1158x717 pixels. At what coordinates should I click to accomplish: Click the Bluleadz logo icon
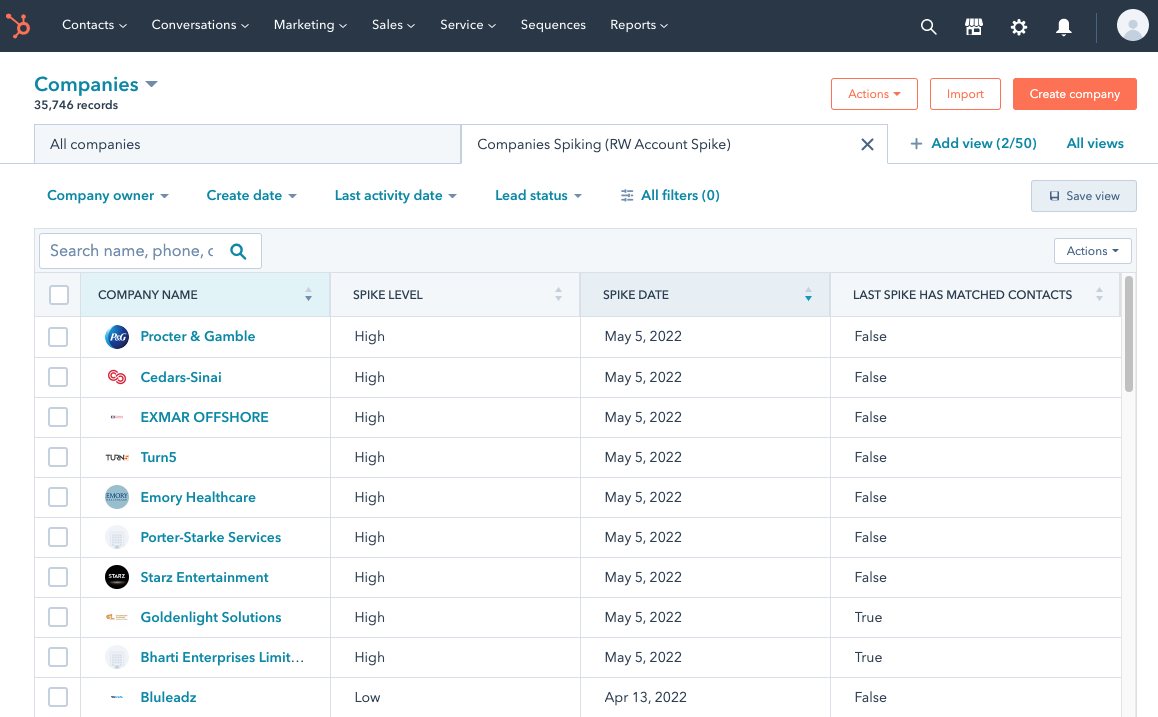(117, 697)
